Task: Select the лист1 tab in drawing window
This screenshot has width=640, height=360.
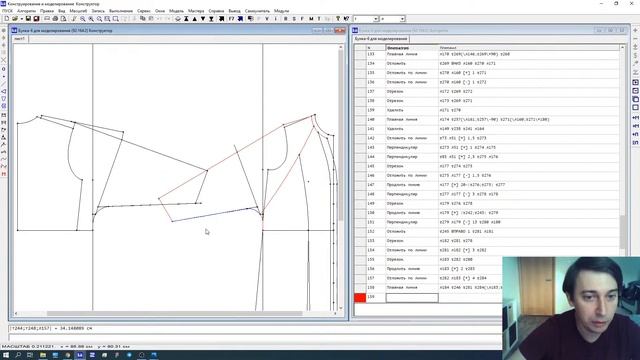Action: point(20,39)
